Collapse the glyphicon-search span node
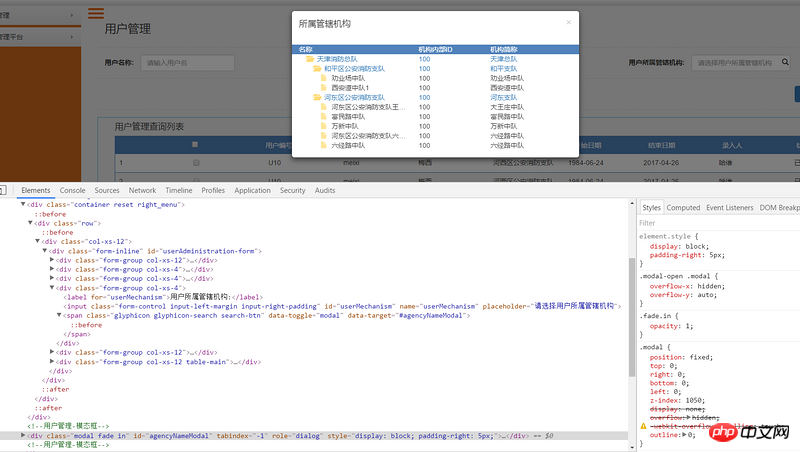Image resolution: width=800 pixels, height=452 pixels. pyautogui.click(x=59, y=315)
